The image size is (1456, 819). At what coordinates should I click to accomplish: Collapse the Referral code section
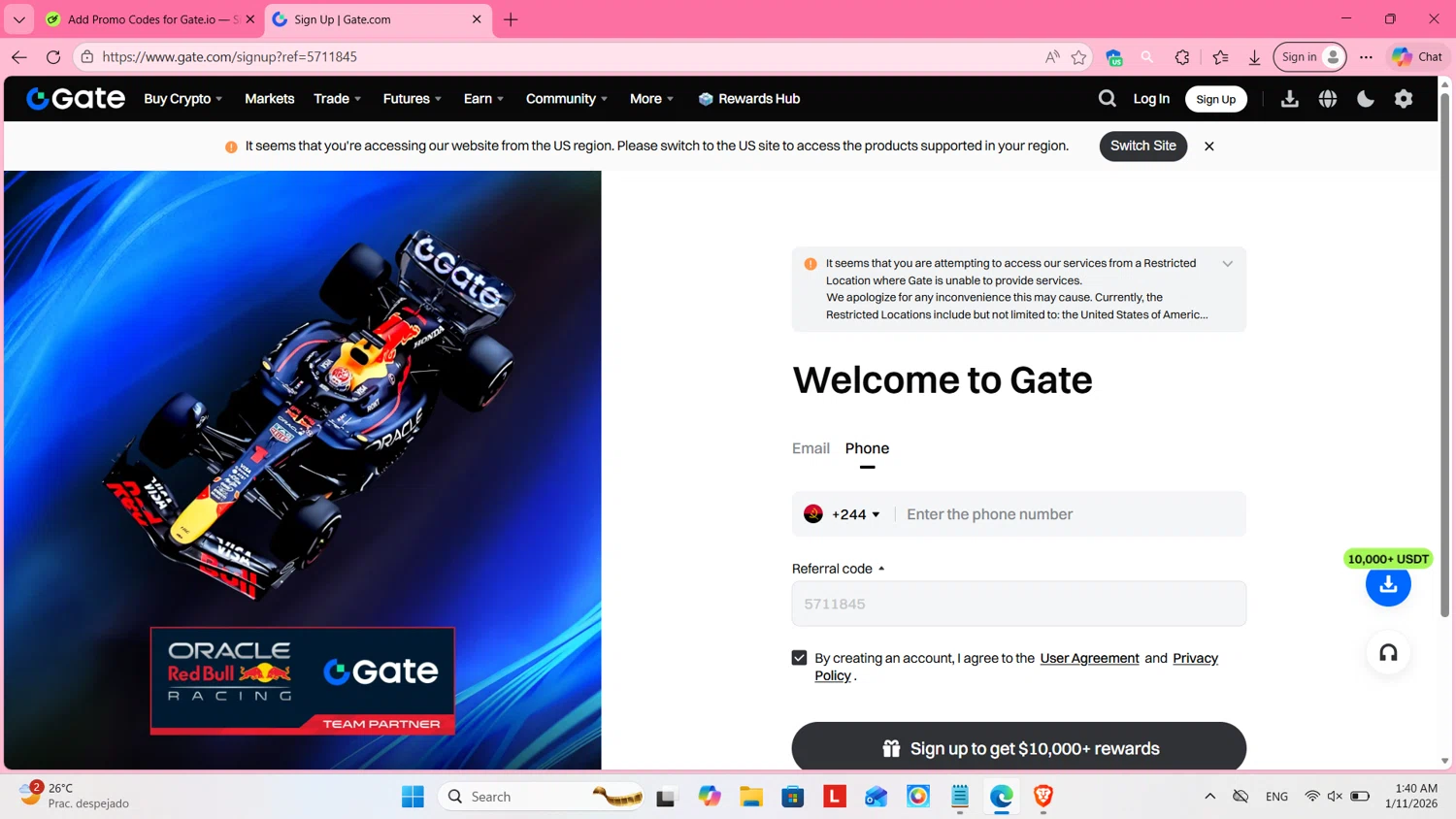click(x=839, y=569)
